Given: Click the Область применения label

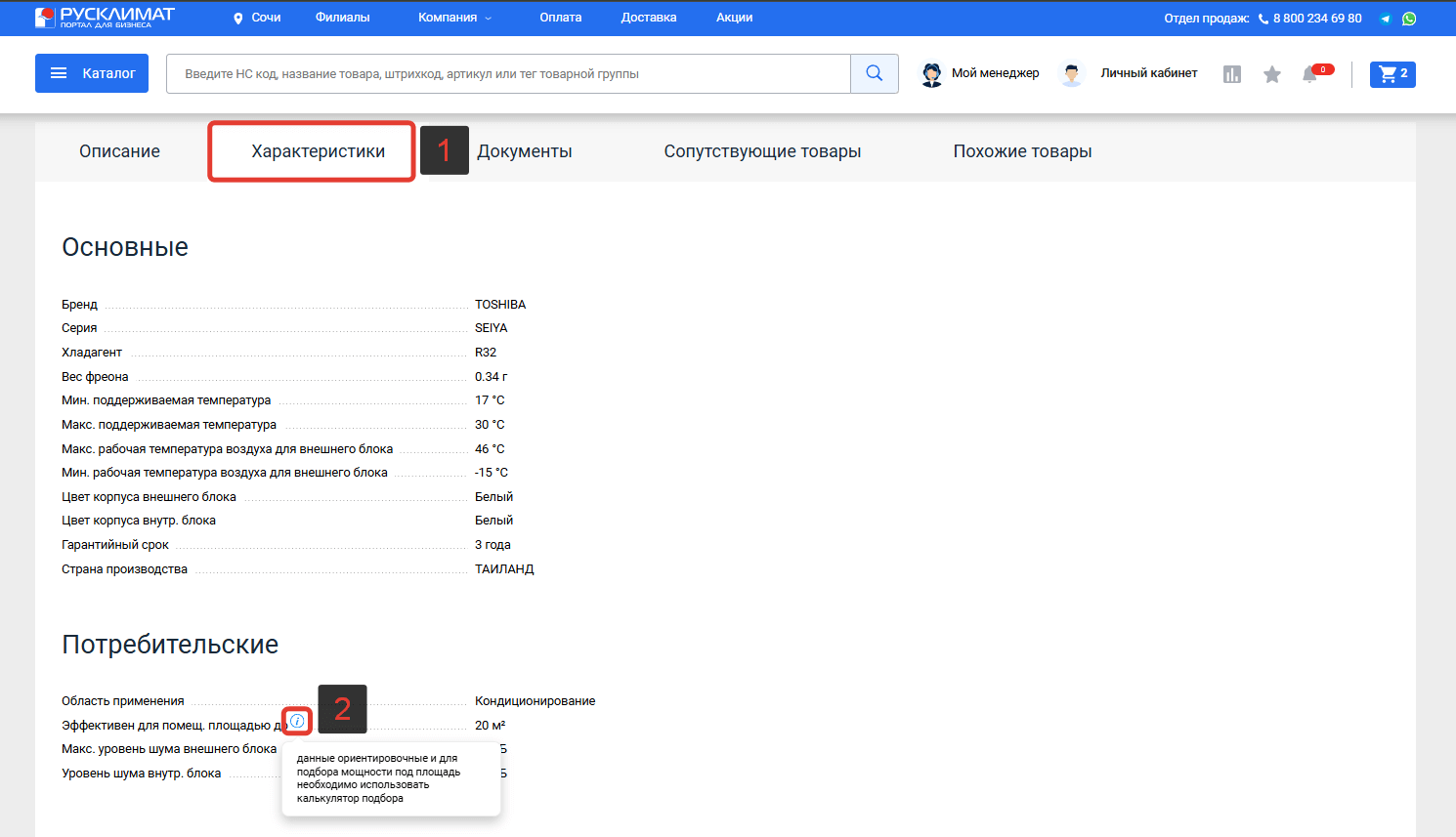Looking at the screenshot, I should point(123,701).
